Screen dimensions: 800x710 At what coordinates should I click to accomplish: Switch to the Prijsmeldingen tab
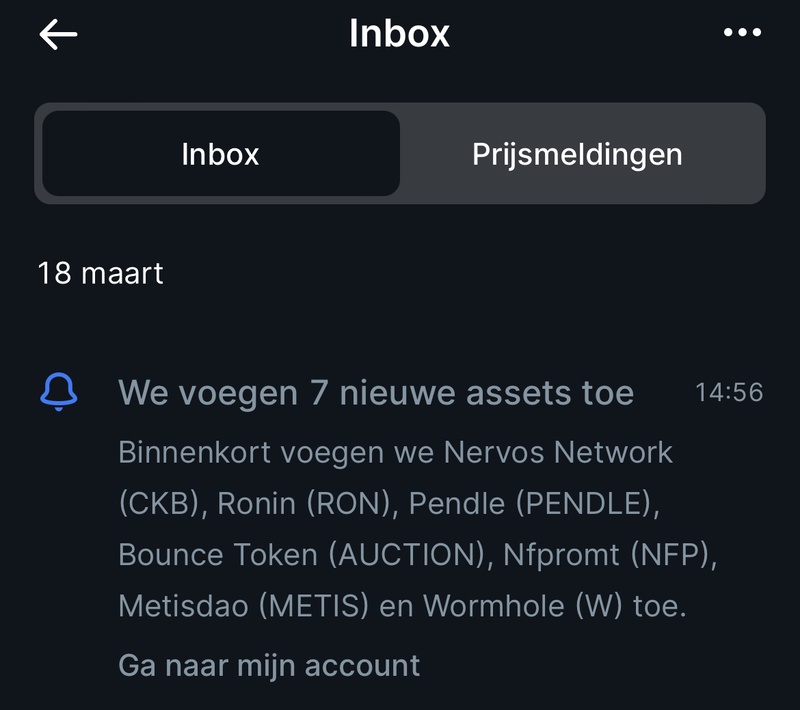coord(577,154)
